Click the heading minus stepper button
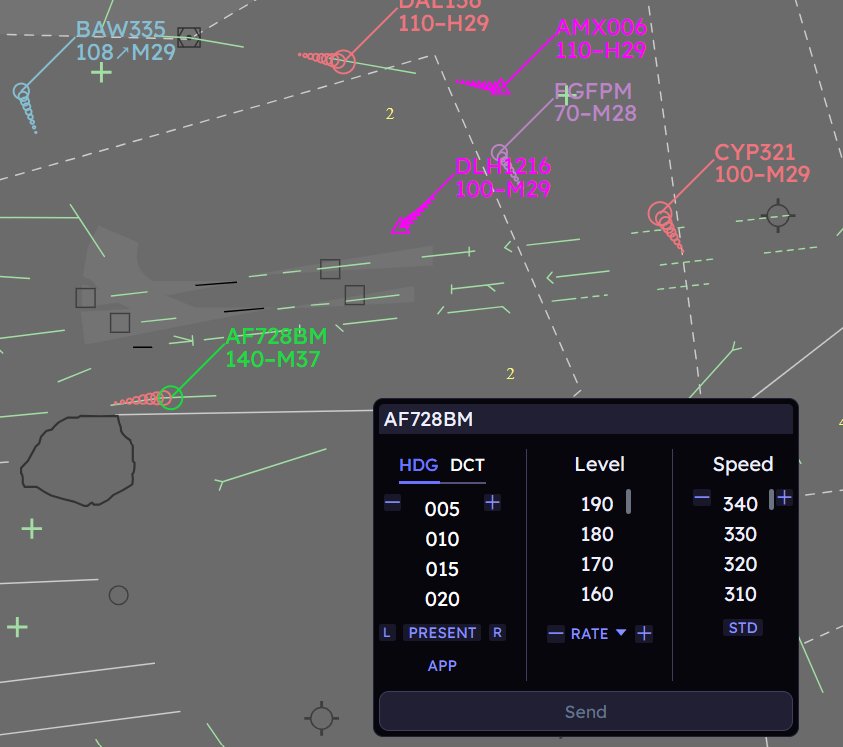The height and width of the screenshot is (747, 843). tap(393, 503)
